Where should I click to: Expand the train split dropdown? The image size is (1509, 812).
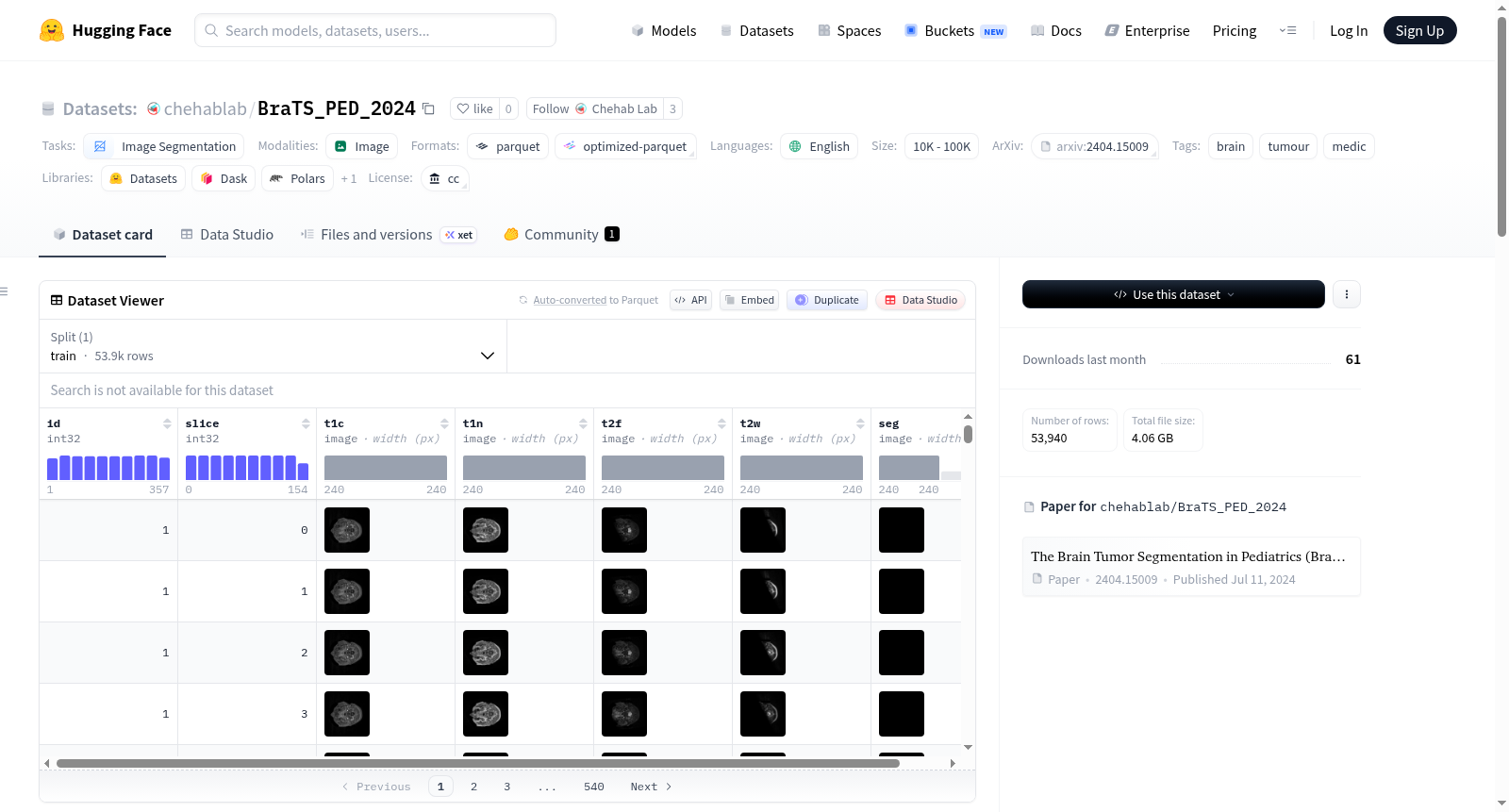click(x=273, y=346)
